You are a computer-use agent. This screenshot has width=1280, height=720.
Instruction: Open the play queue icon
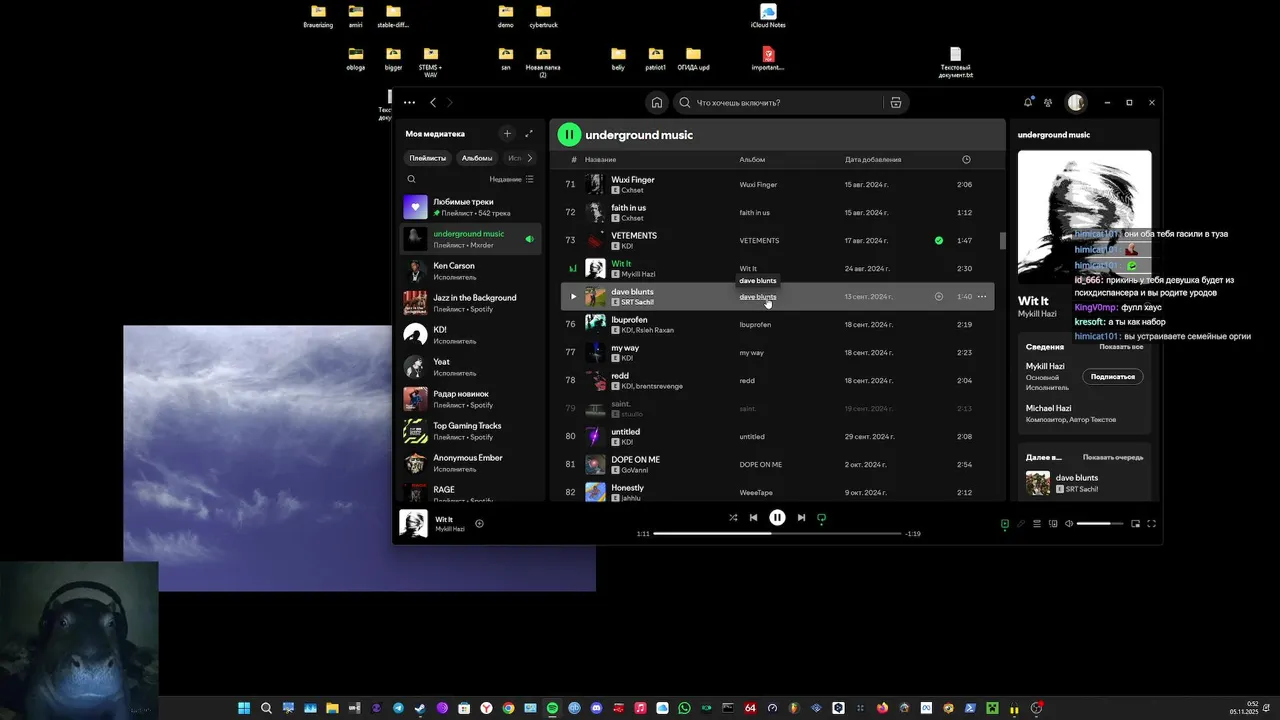[1037, 523]
